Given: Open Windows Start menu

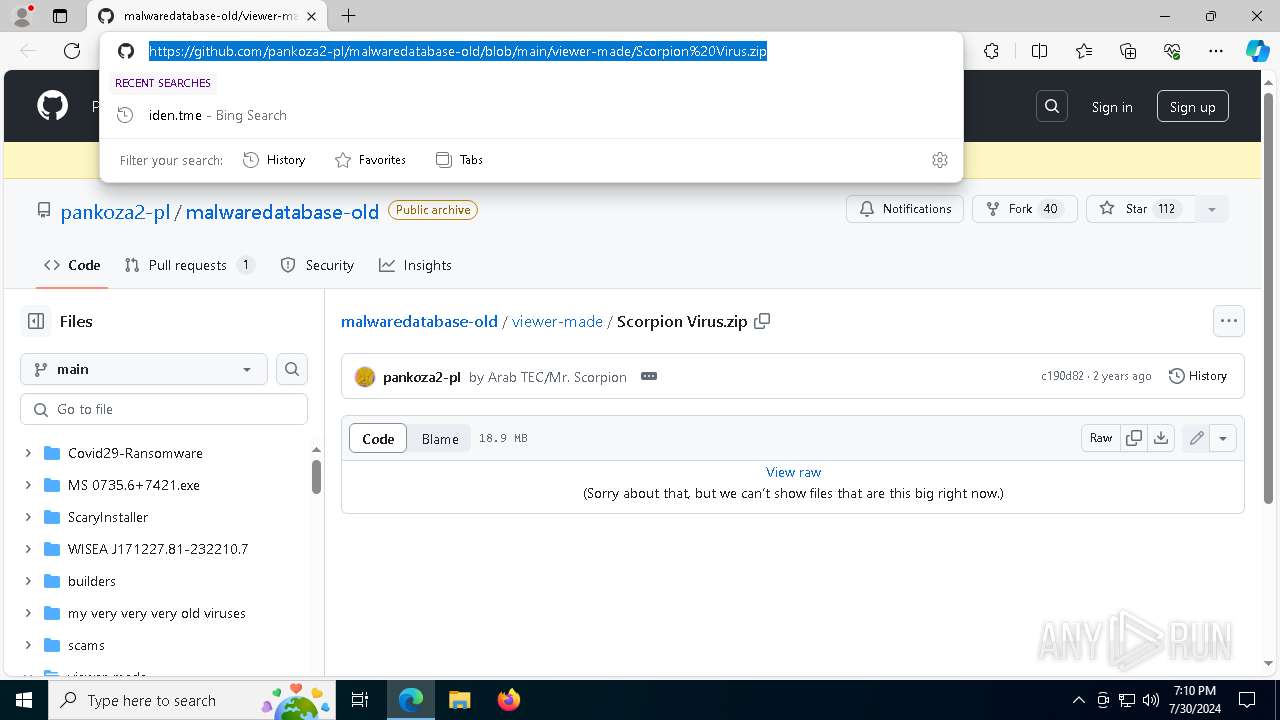Looking at the screenshot, I should [x=23, y=700].
